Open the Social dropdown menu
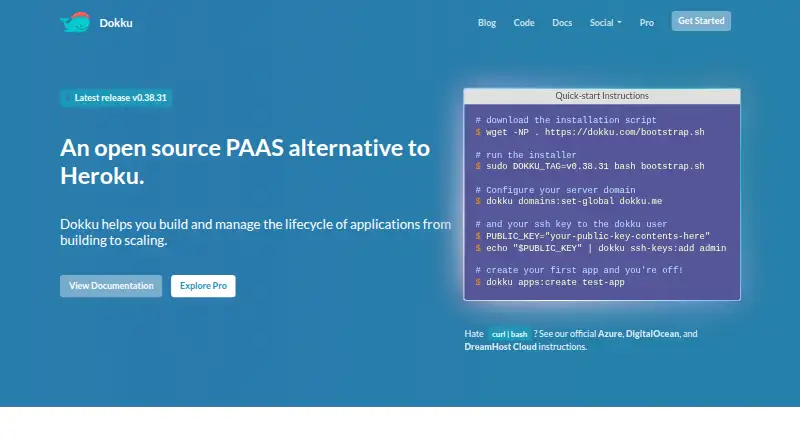 (605, 22)
